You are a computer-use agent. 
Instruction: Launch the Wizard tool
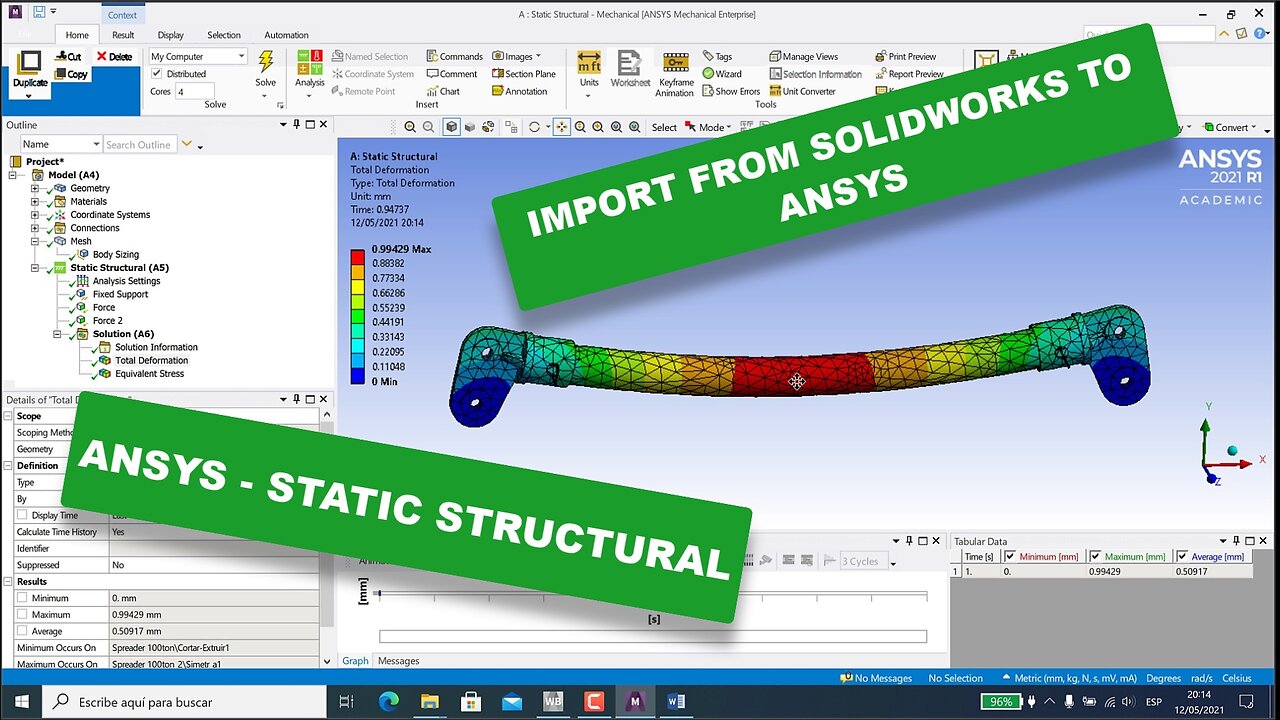[722, 74]
